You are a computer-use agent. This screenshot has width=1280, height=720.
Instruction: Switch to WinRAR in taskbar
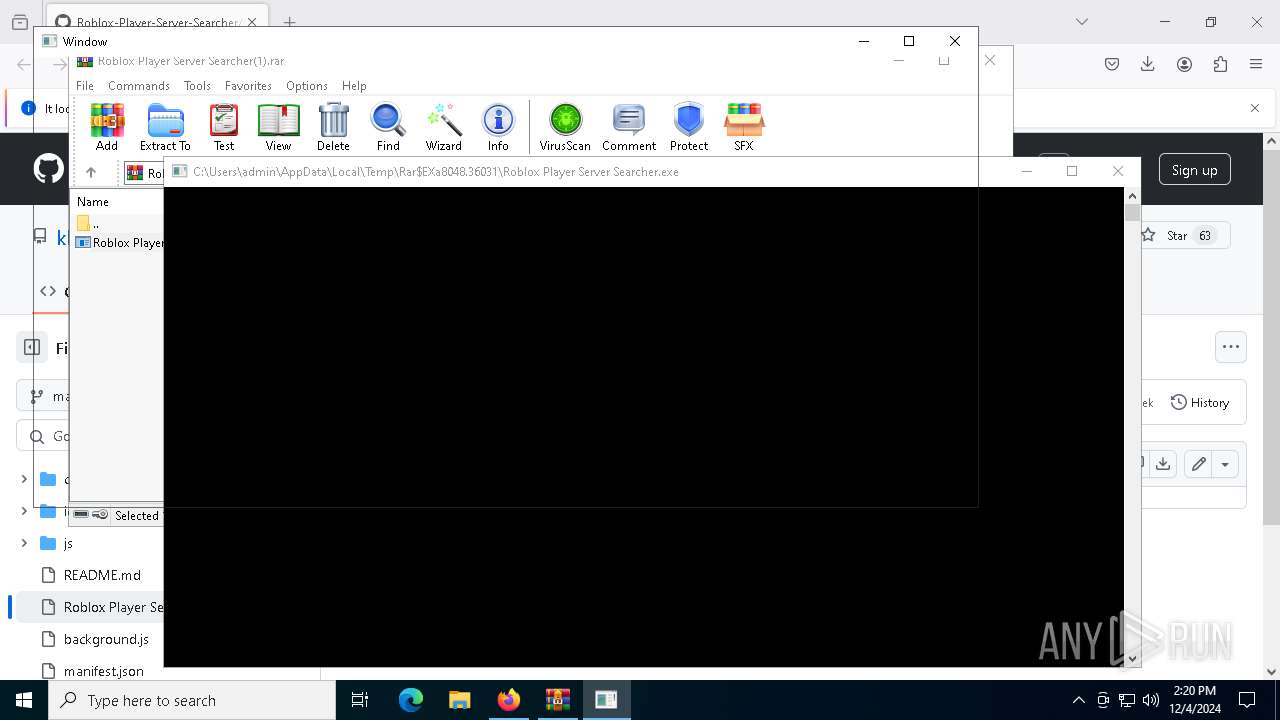pyautogui.click(x=558, y=700)
